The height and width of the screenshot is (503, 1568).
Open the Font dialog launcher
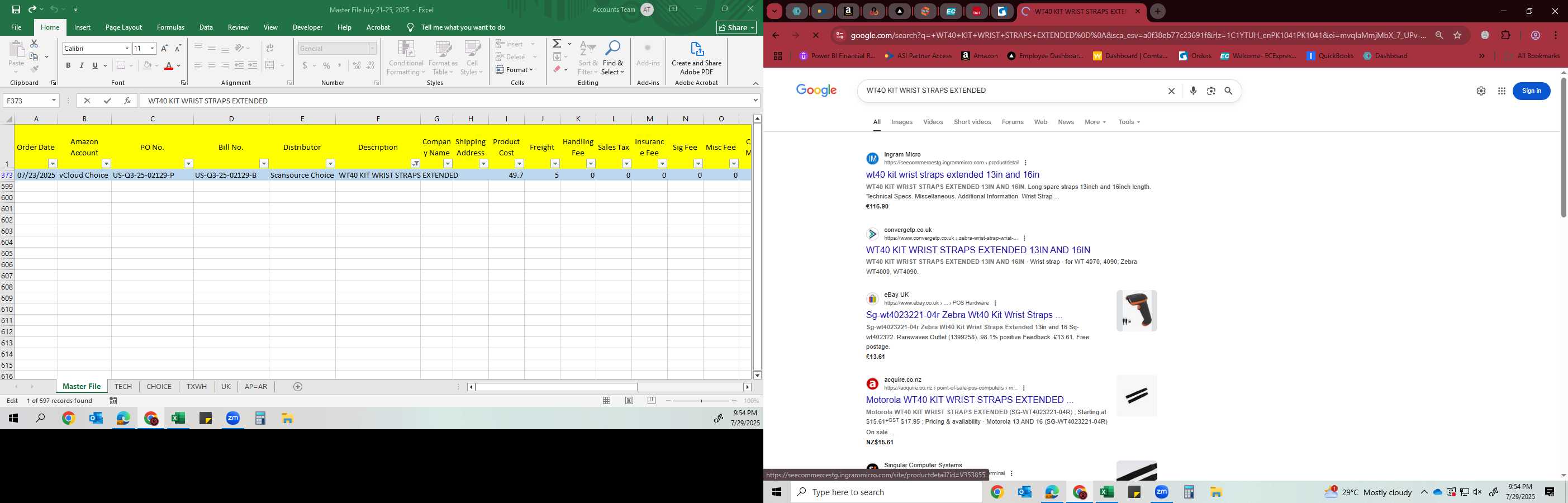click(183, 83)
